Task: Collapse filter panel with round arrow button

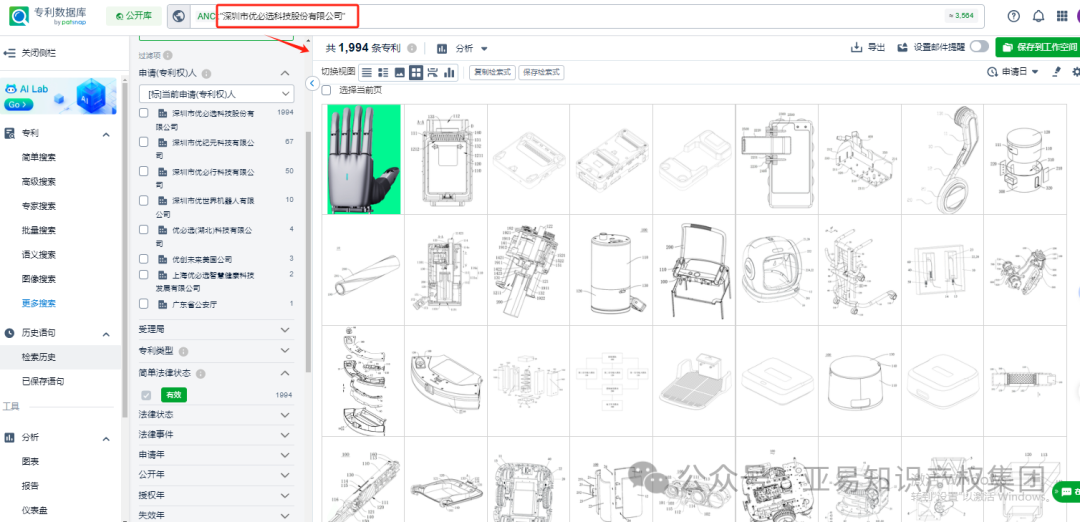Action: point(311,83)
